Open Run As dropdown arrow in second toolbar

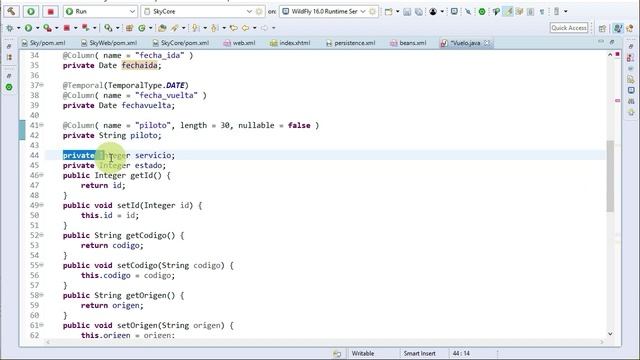point(37,28)
